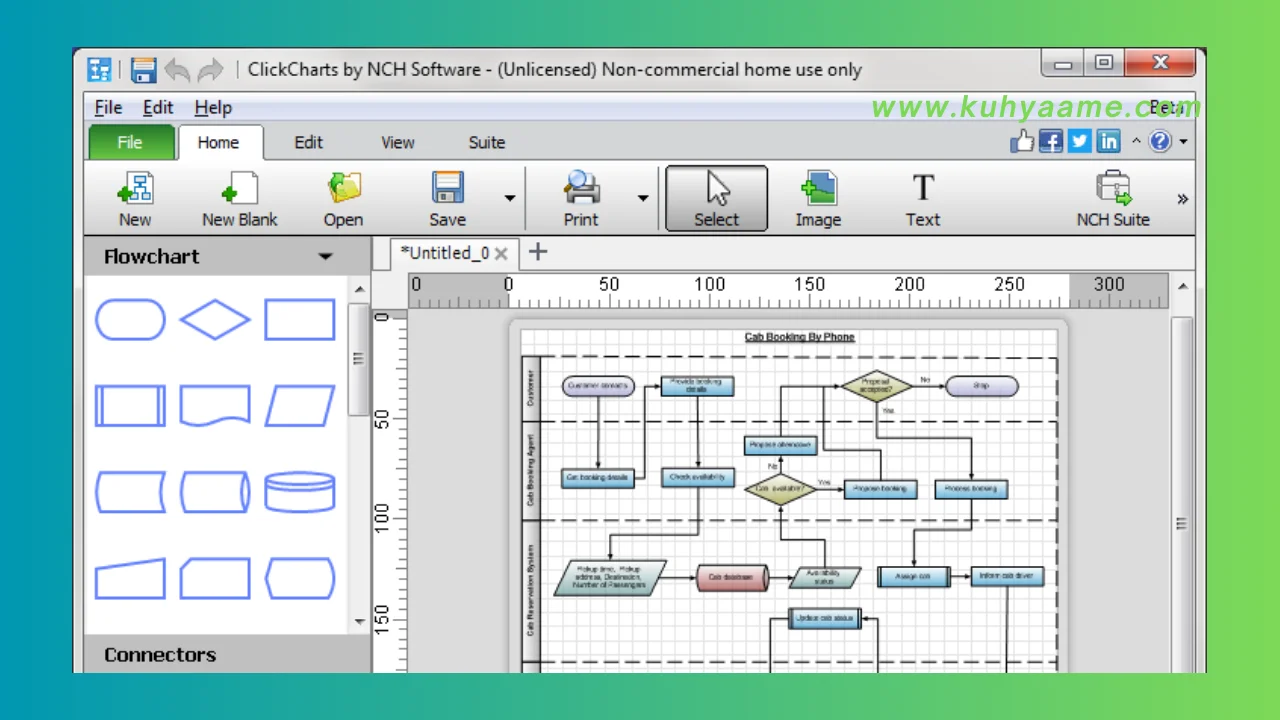Pick the predefined process double-bar shape
Viewport: 1280px width, 720px height.
tap(130, 406)
